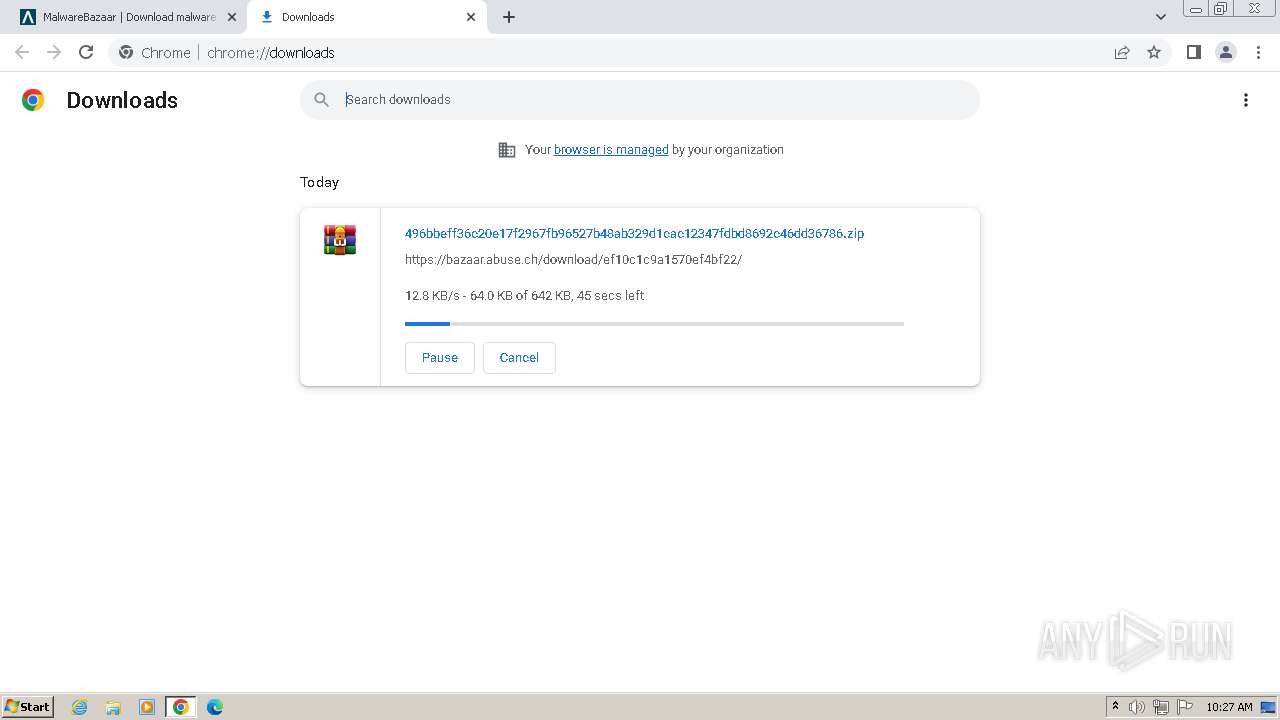The height and width of the screenshot is (720, 1280).
Task: Open the volume speaker tray icon
Action: tap(1137, 707)
